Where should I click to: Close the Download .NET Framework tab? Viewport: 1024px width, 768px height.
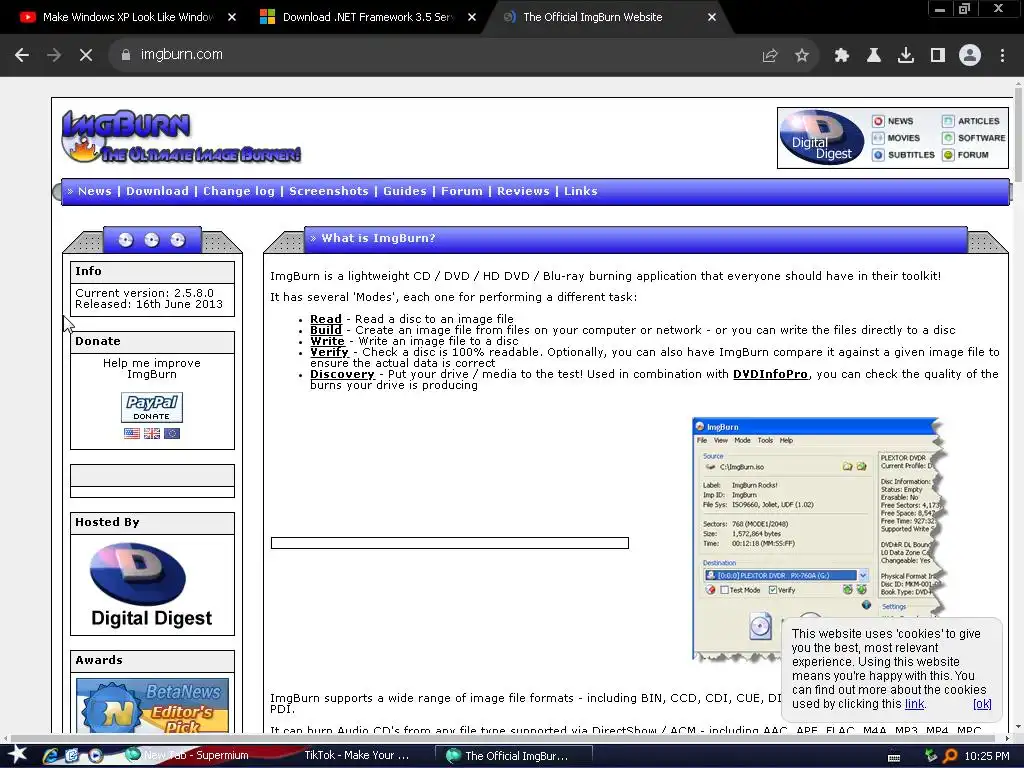472,17
